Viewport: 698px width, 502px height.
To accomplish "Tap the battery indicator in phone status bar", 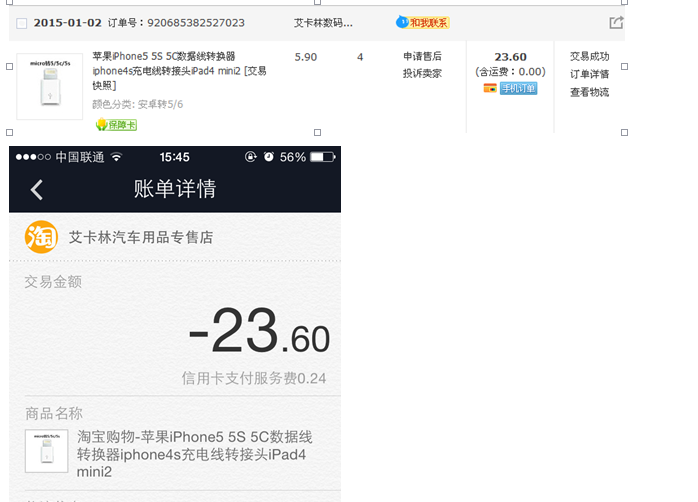I will tap(322, 157).
